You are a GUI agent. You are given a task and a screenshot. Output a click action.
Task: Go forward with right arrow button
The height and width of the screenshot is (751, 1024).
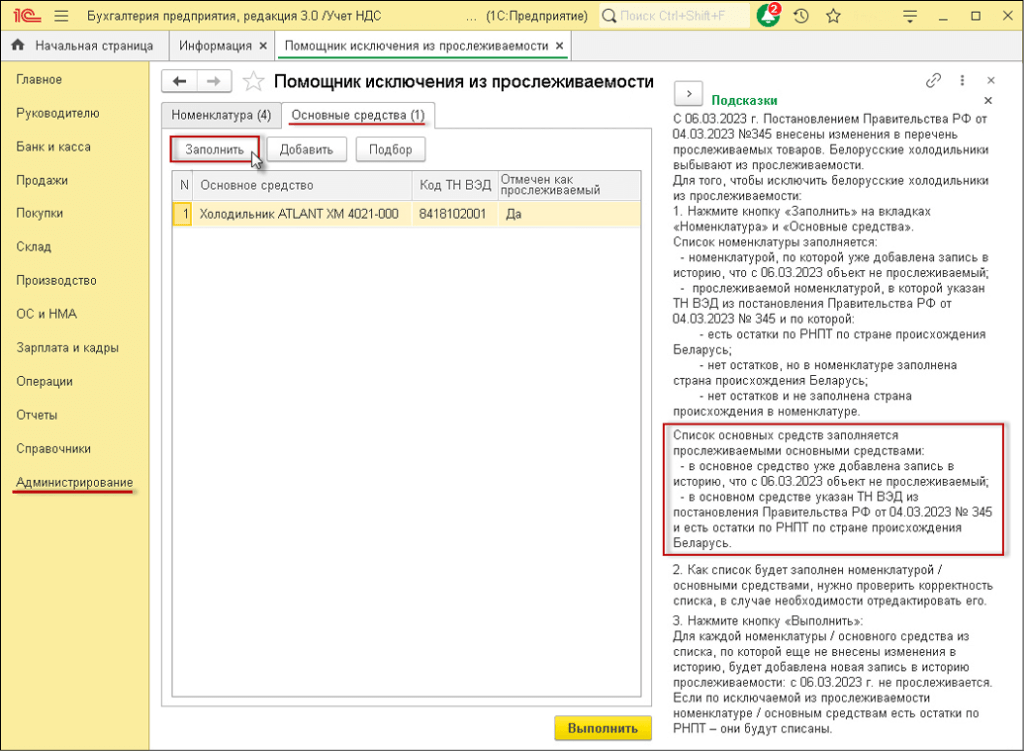214,81
